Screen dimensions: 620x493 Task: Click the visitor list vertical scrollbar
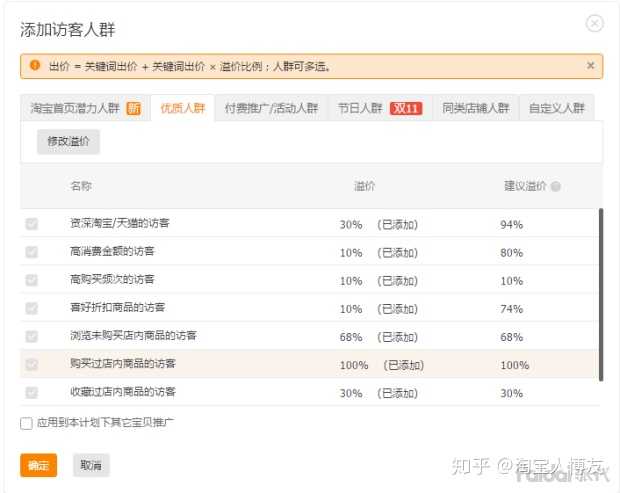600,295
